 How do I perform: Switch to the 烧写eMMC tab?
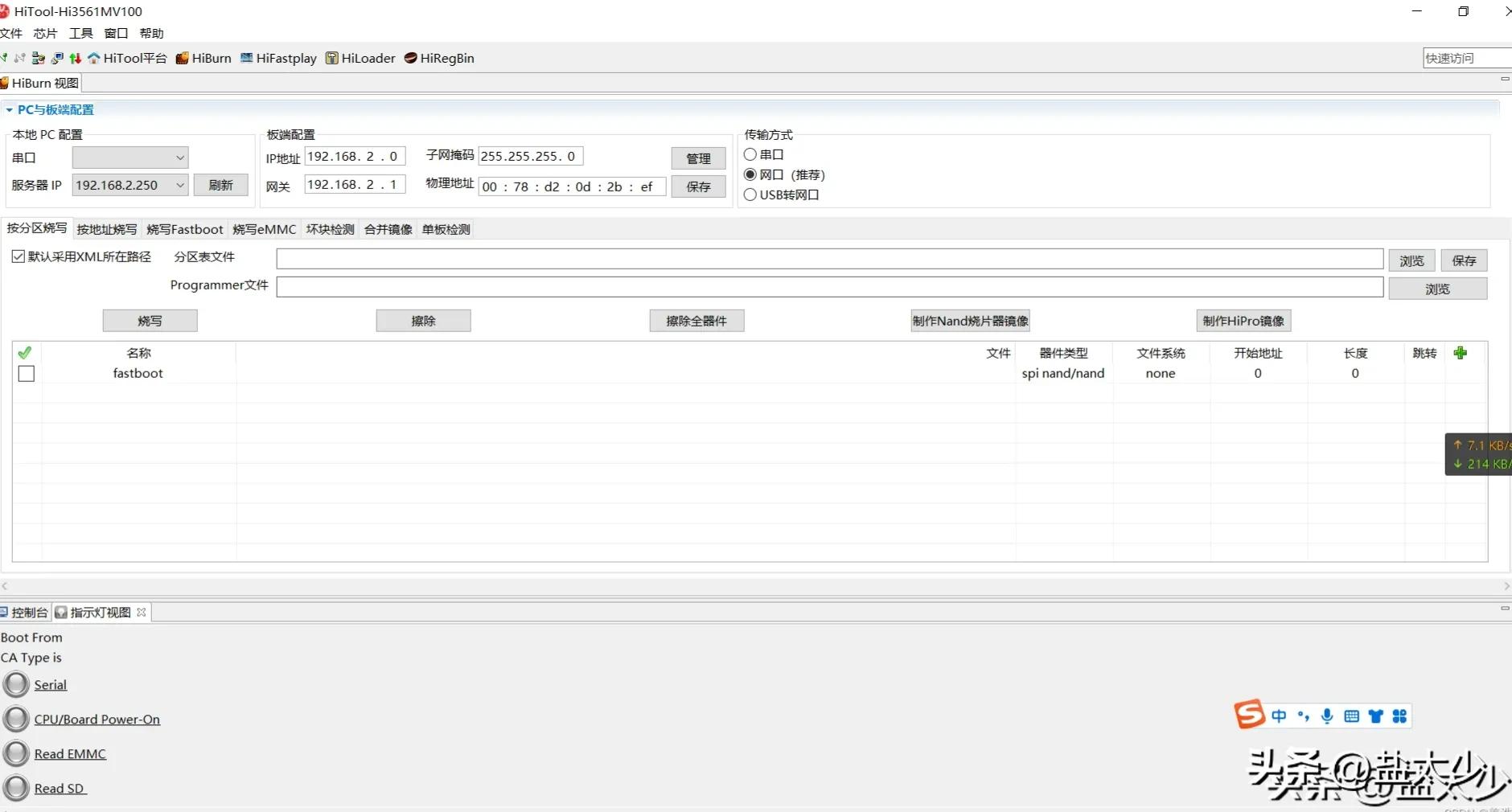pyautogui.click(x=264, y=229)
